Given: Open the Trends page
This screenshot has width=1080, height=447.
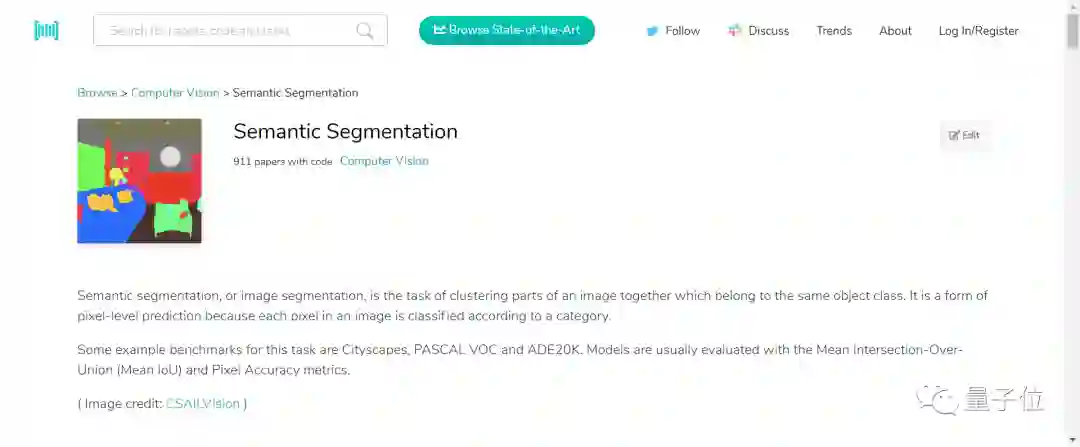Looking at the screenshot, I should point(834,31).
